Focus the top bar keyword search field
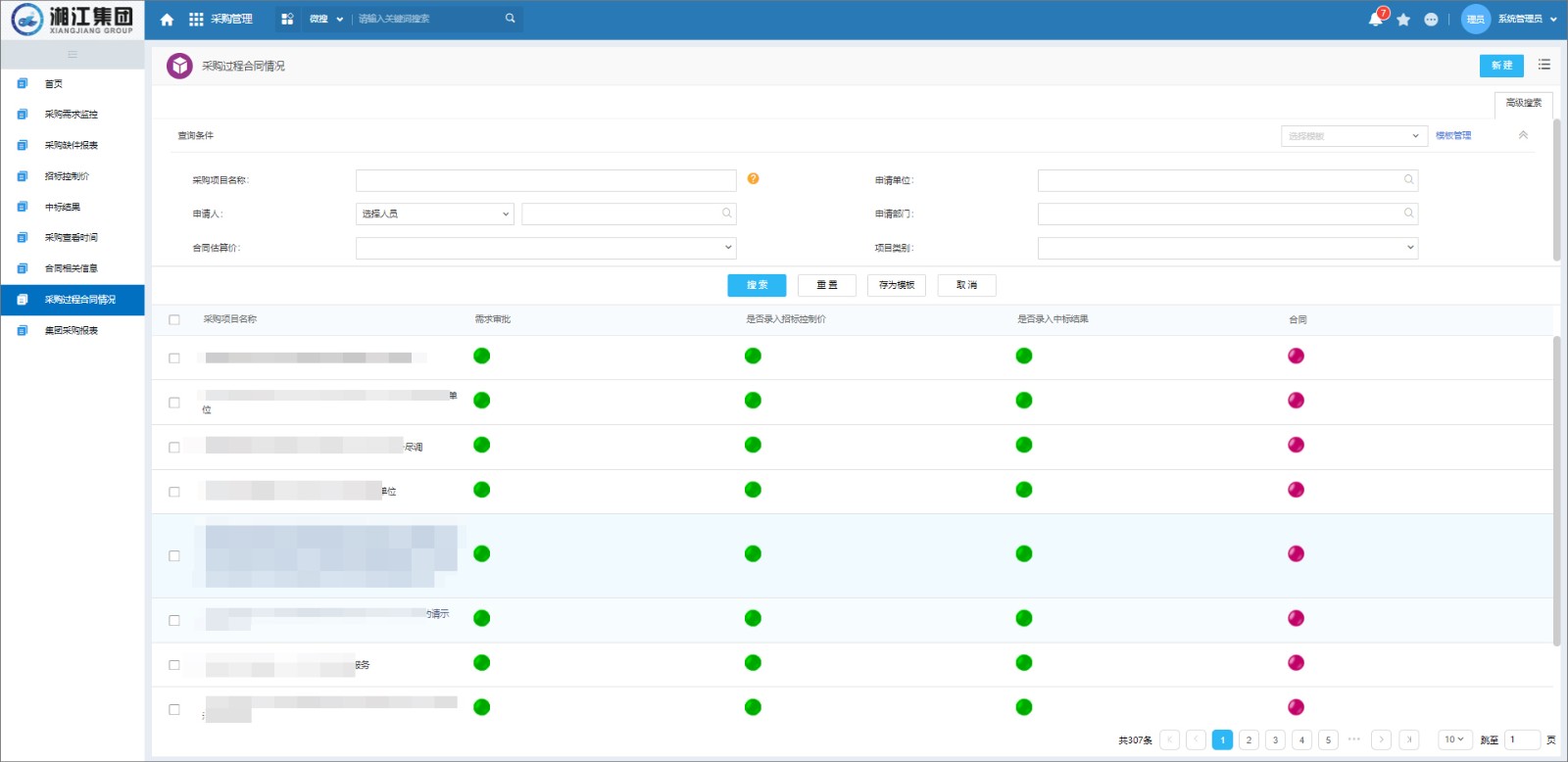 (x=427, y=19)
